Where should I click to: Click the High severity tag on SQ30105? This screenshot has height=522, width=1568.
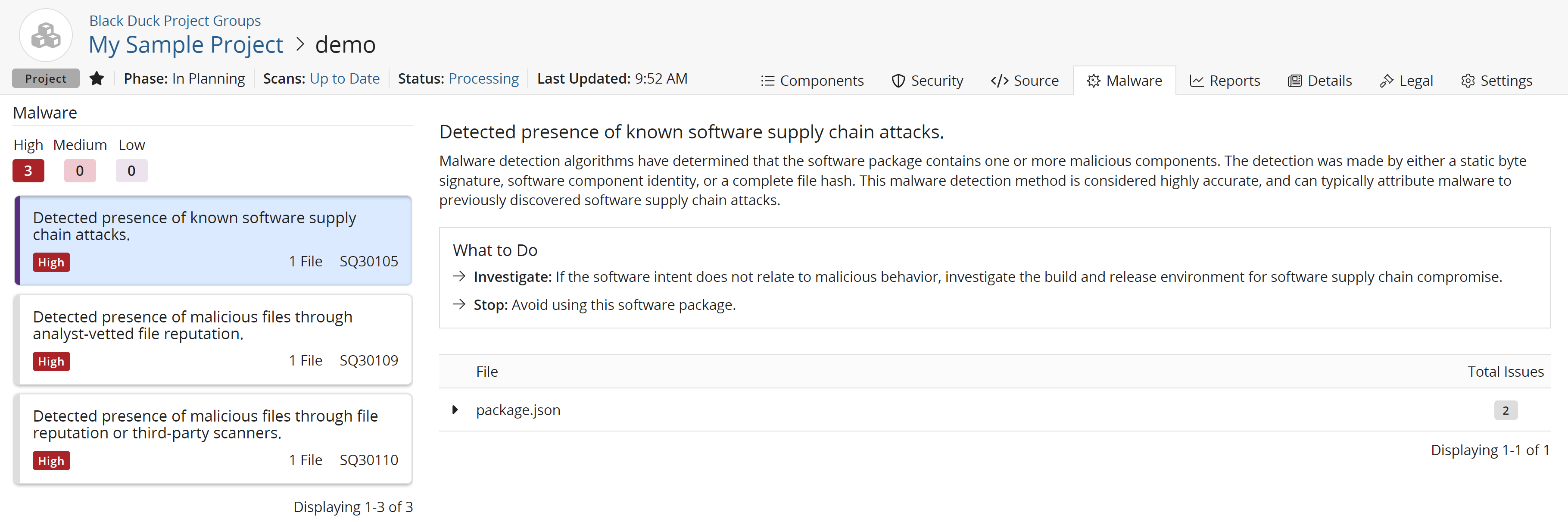pyautogui.click(x=51, y=263)
